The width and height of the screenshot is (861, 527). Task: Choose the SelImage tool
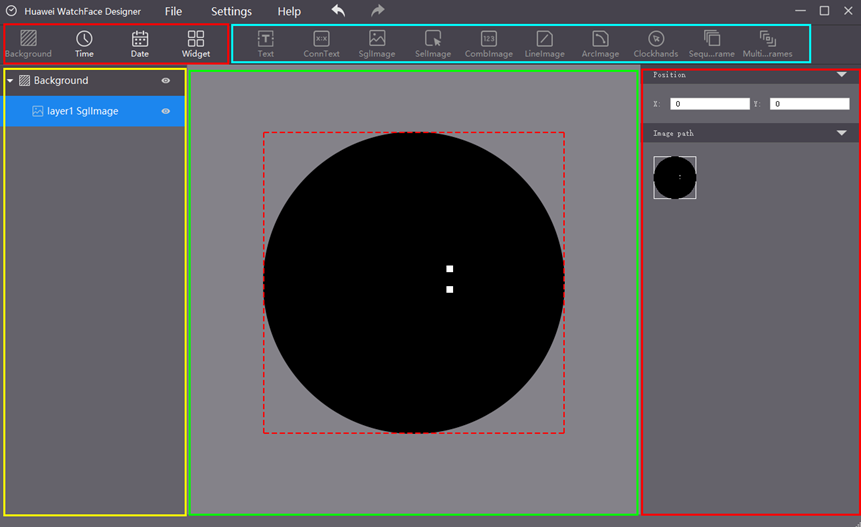(x=433, y=44)
